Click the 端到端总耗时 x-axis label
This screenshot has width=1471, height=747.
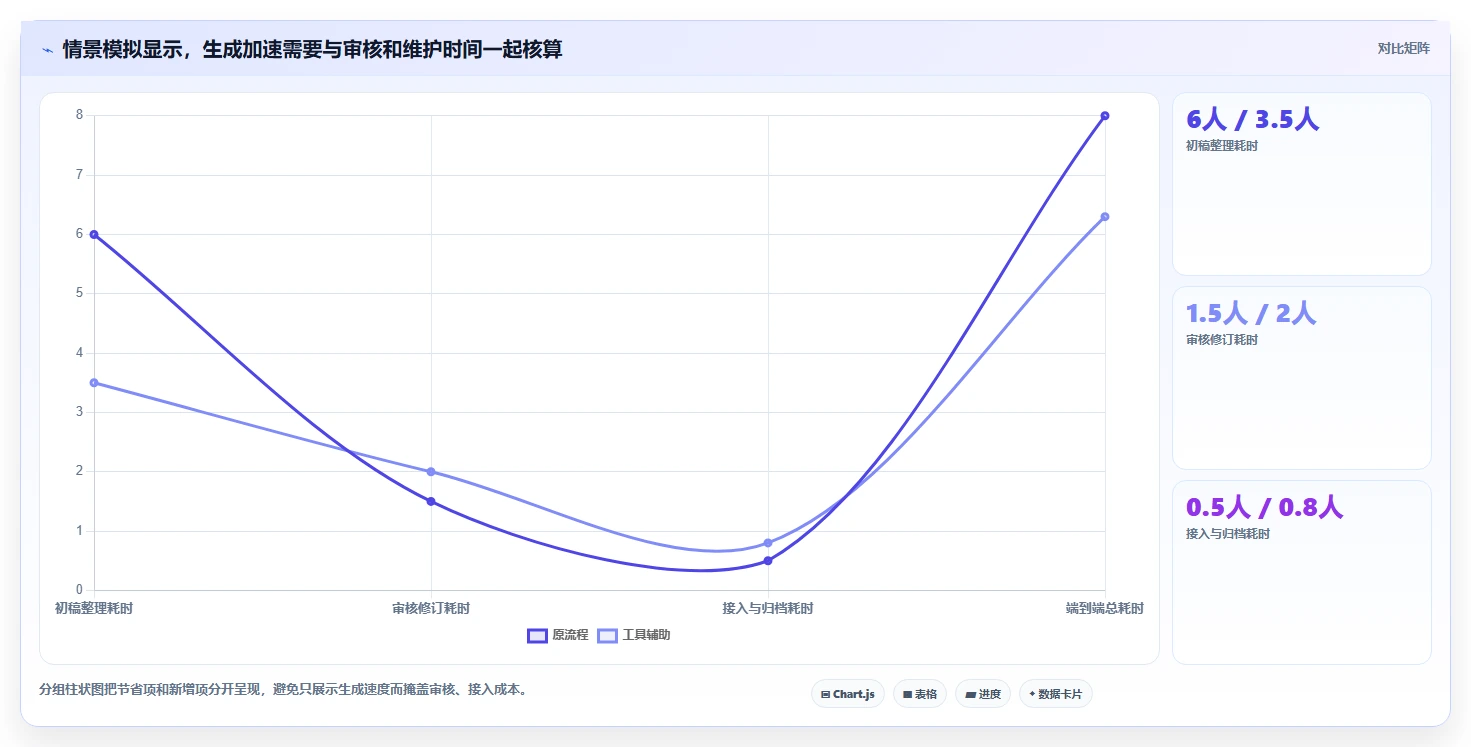tap(1105, 608)
